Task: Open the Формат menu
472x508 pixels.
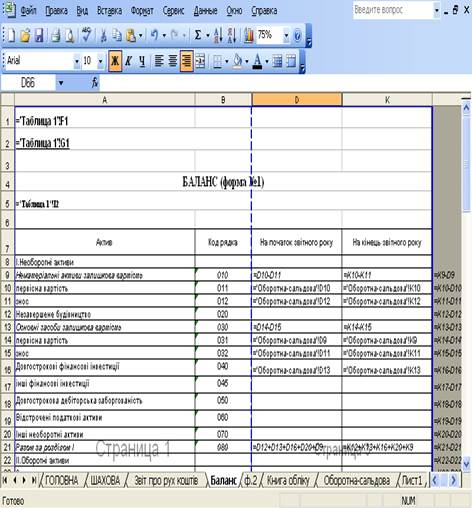Action: coord(142,11)
